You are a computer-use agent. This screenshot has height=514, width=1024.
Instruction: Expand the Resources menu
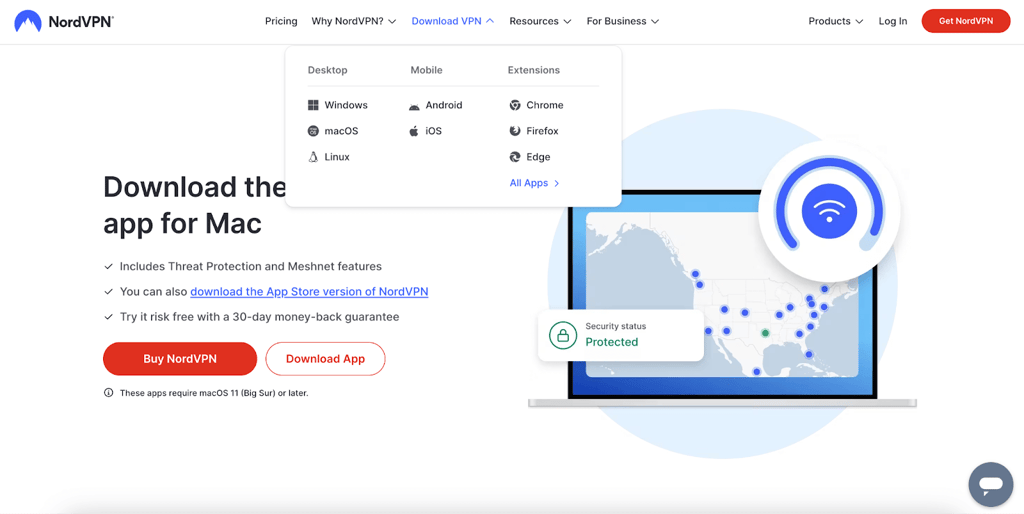point(540,22)
